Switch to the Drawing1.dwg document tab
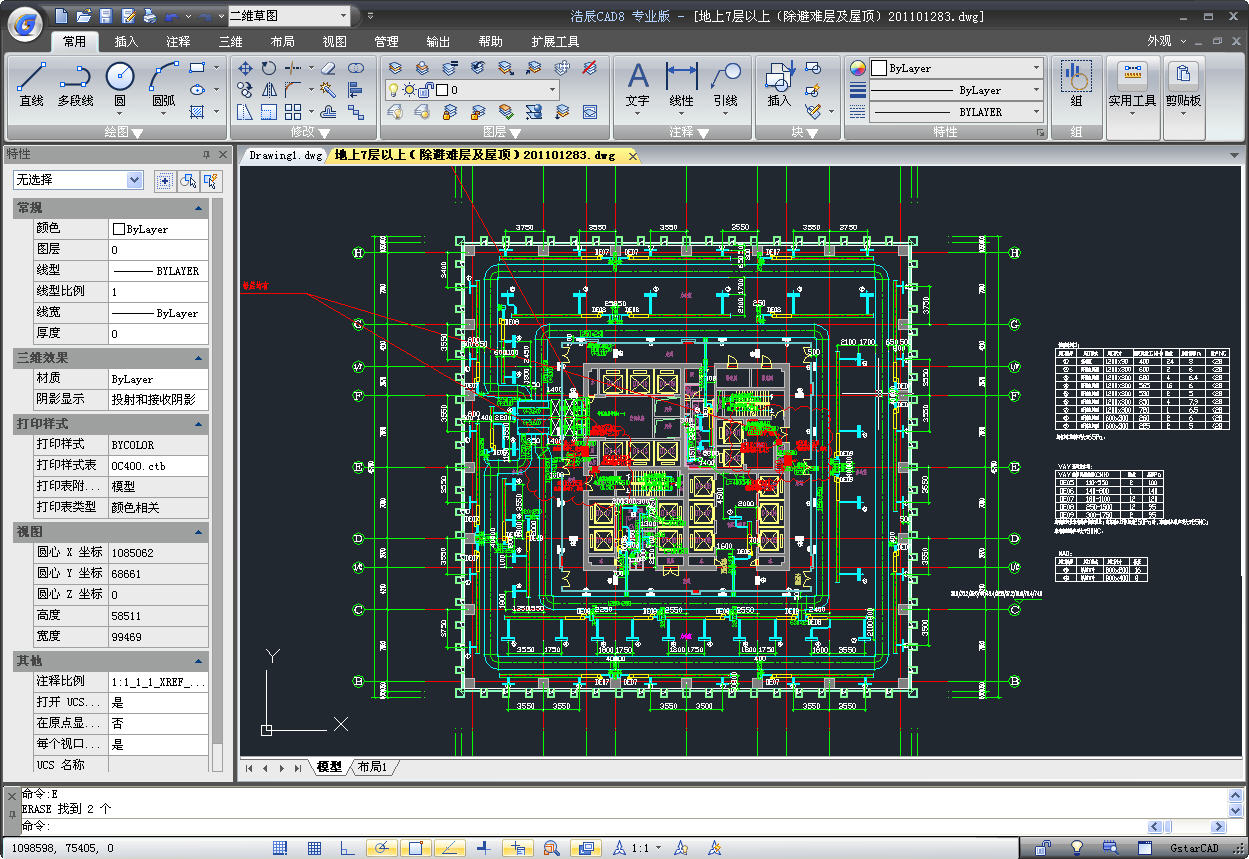The width and height of the screenshot is (1249, 859). [x=285, y=156]
